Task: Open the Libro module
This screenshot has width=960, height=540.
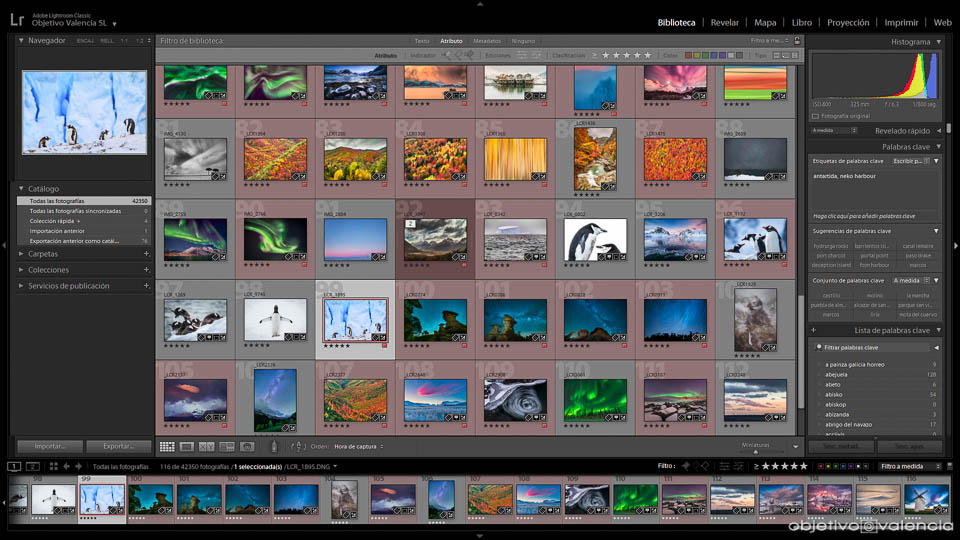Action: [801, 23]
